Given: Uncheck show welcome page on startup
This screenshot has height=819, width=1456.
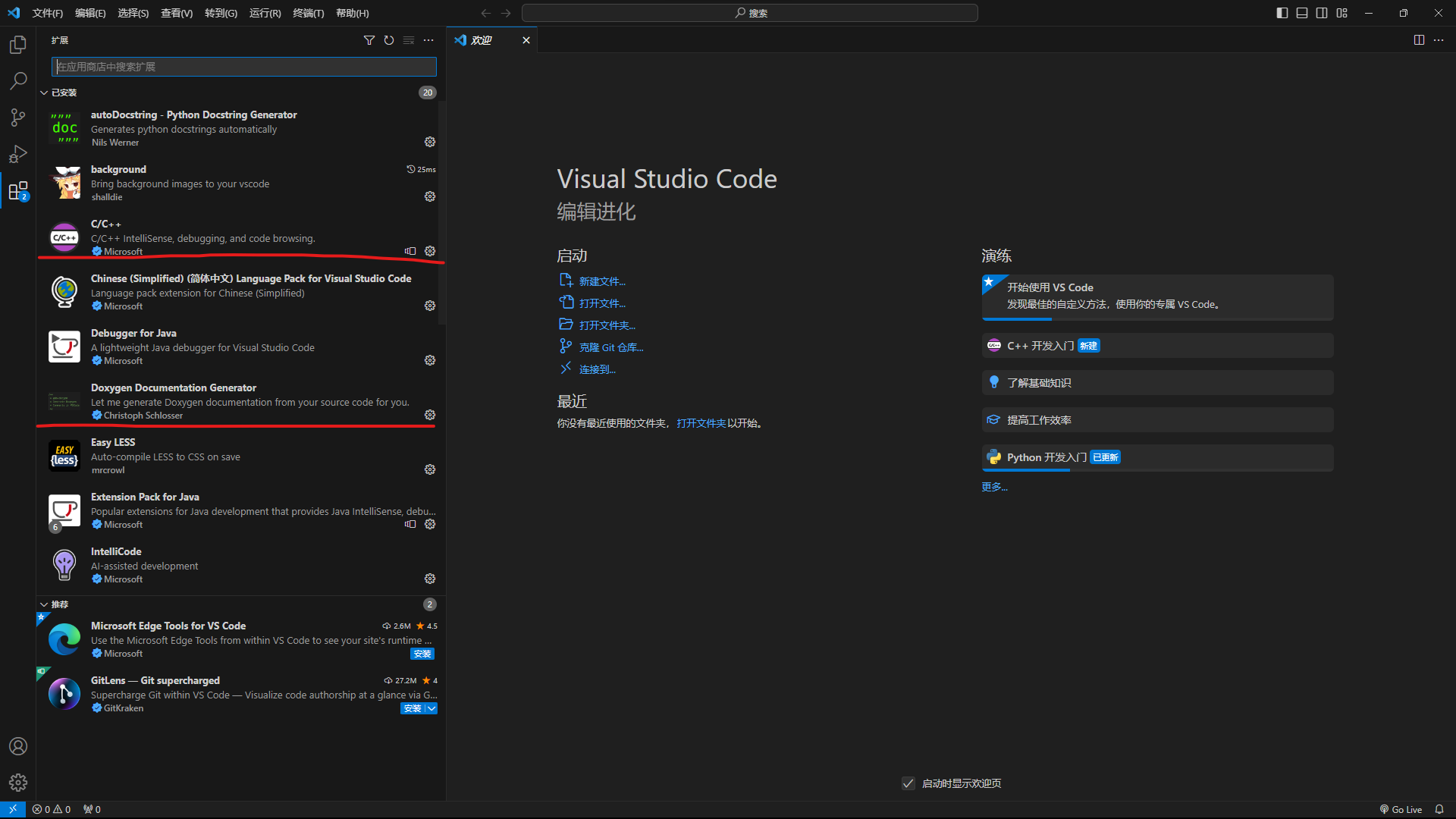Looking at the screenshot, I should [908, 783].
